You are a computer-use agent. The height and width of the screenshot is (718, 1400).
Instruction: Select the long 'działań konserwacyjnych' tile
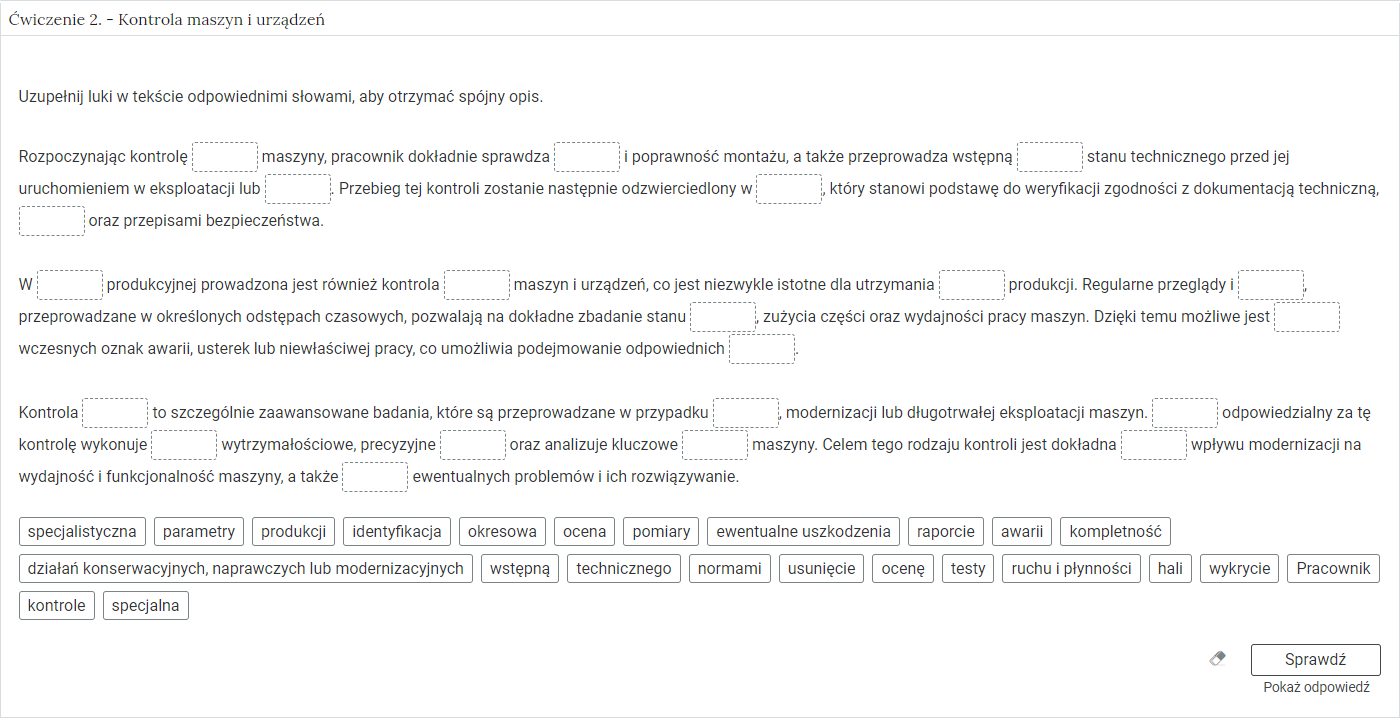click(246, 569)
